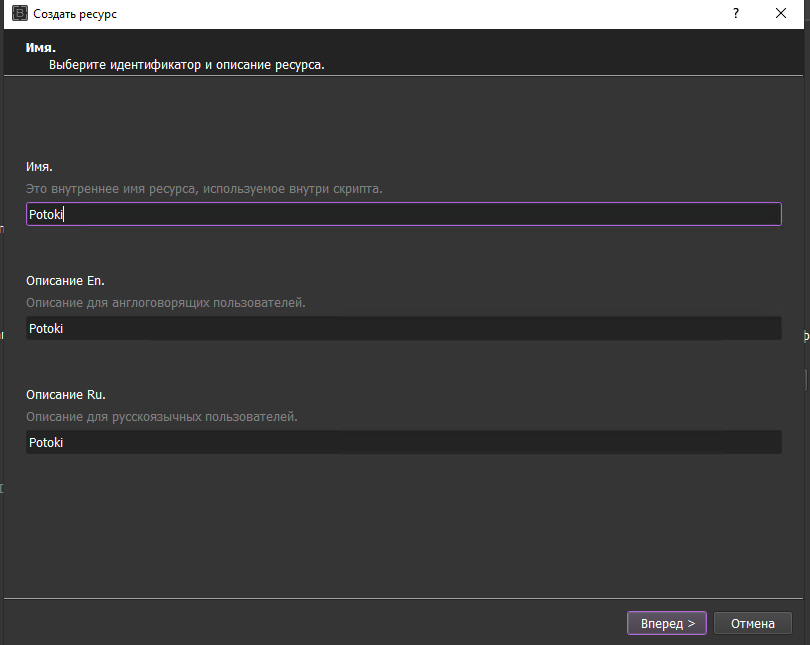Click the 'Описание En.' label
Viewport: 810px width, 645px height.
[x=66, y=281]
